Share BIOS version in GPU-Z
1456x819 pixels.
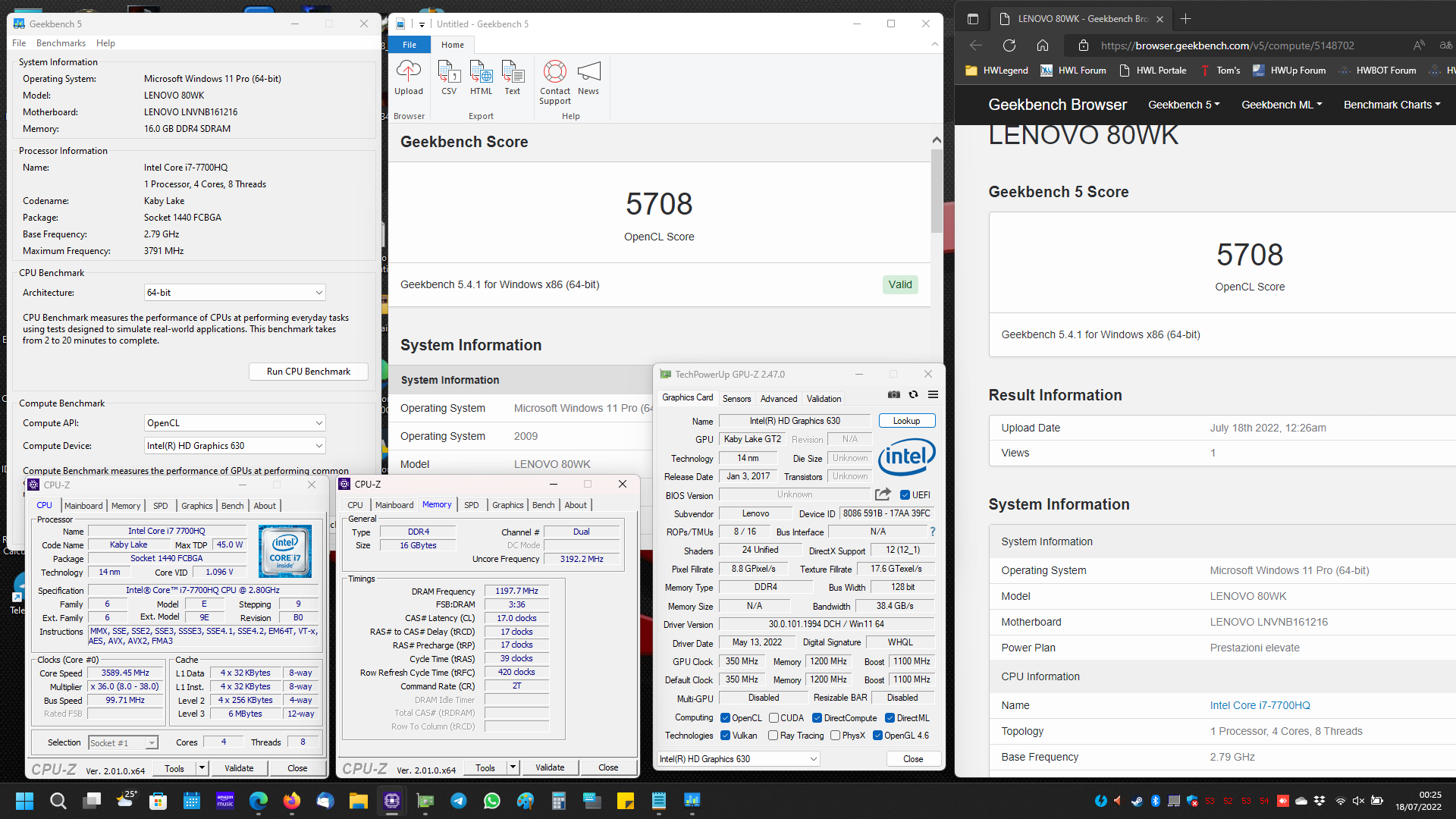[x=883, y=494]
